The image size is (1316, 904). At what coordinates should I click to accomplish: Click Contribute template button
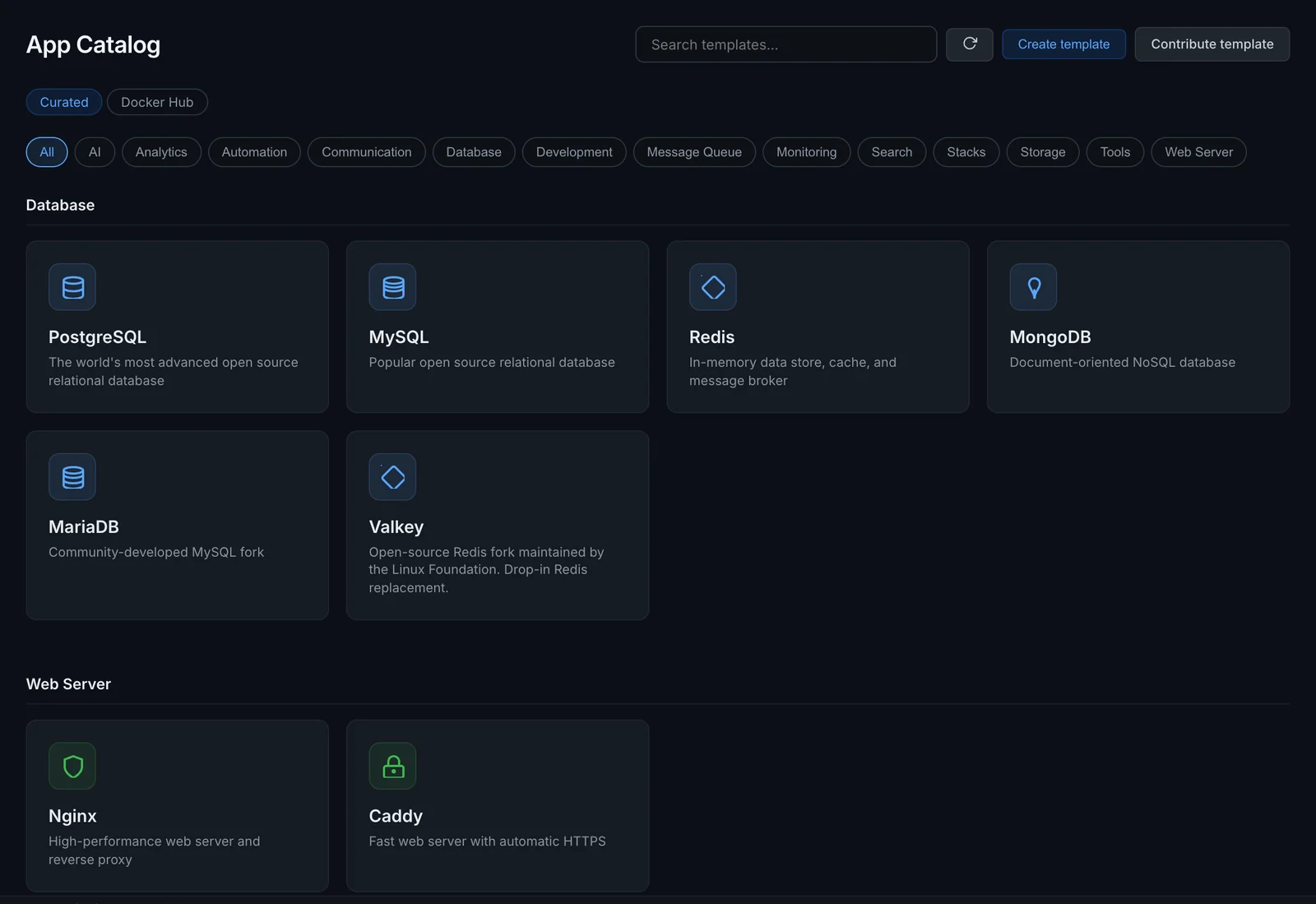(x=1212, y=44)
